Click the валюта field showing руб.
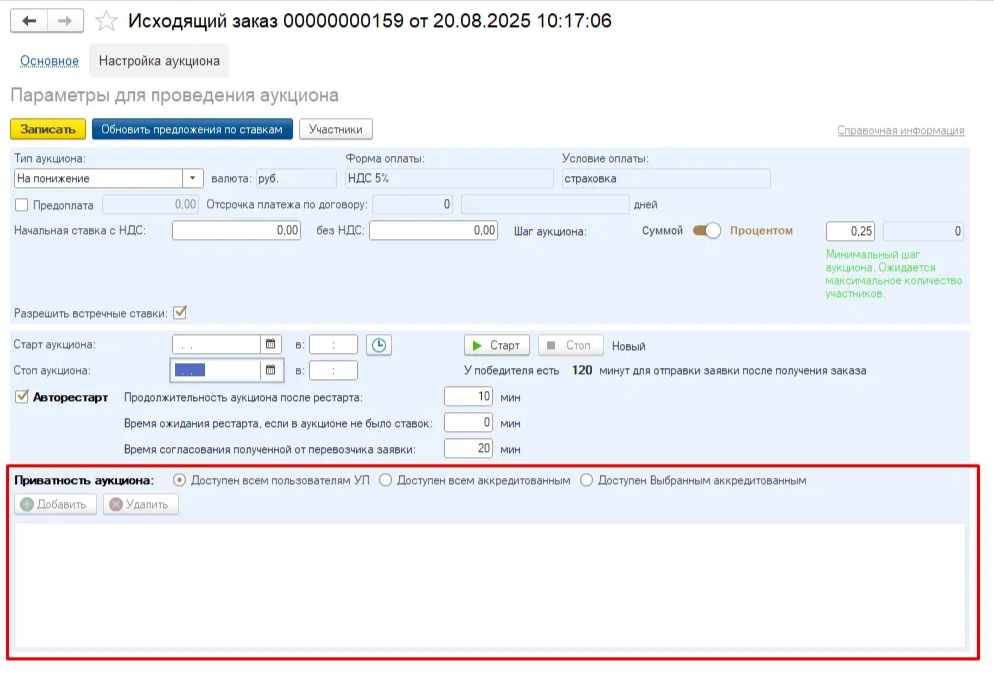Image resolution: width=994 pixels, height=674 pixels. coord(296,178)
